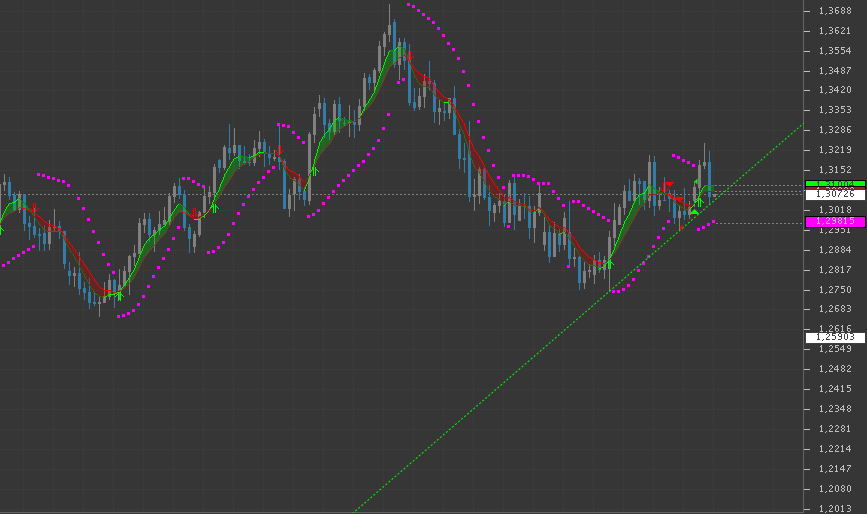The height and width of the screenshot is (514, 867).
Task: Click the 1,2281 price axis label
Action: [x=835, y=429]
